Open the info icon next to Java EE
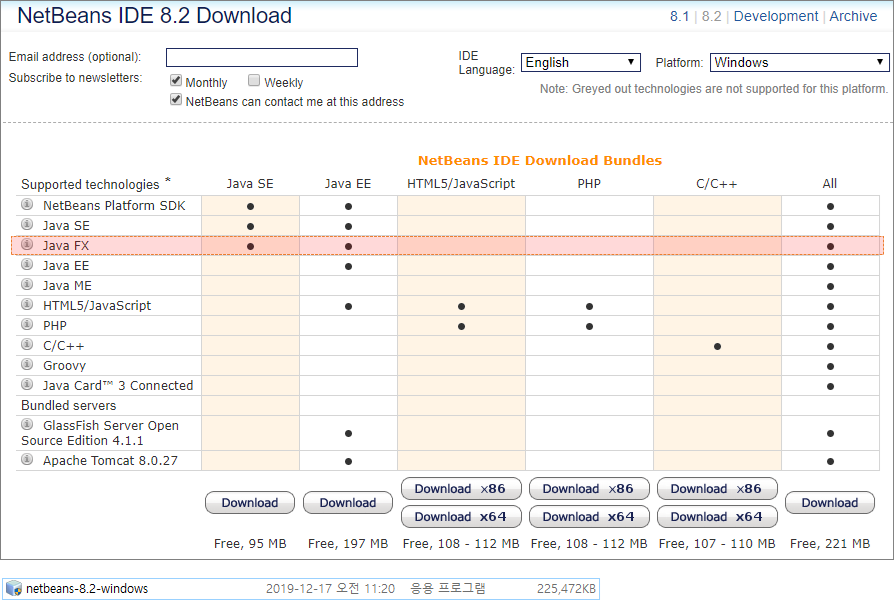The image size is (894, 602). 27,264
